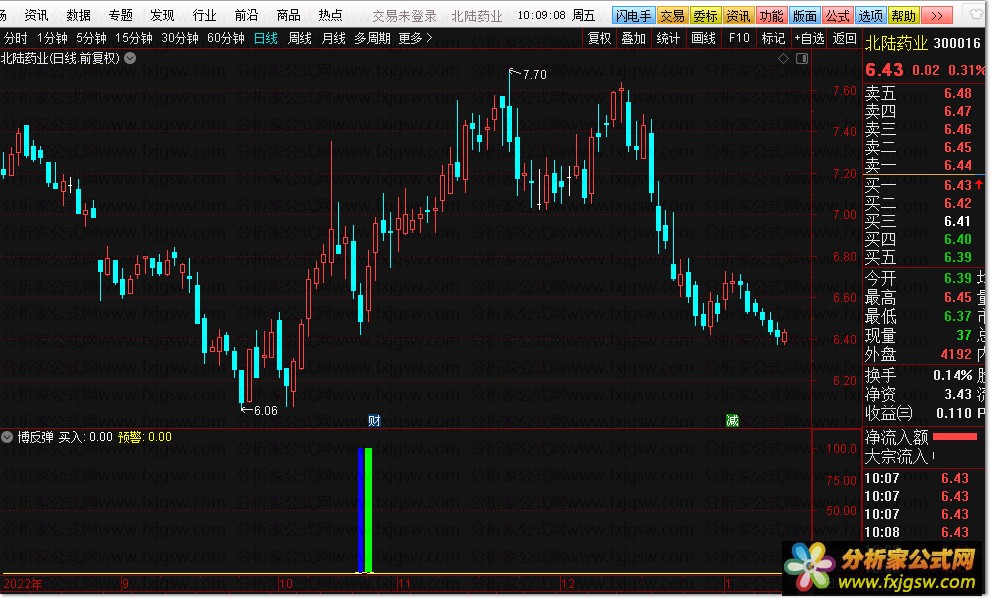Click the 功能 button

(771, 16)
